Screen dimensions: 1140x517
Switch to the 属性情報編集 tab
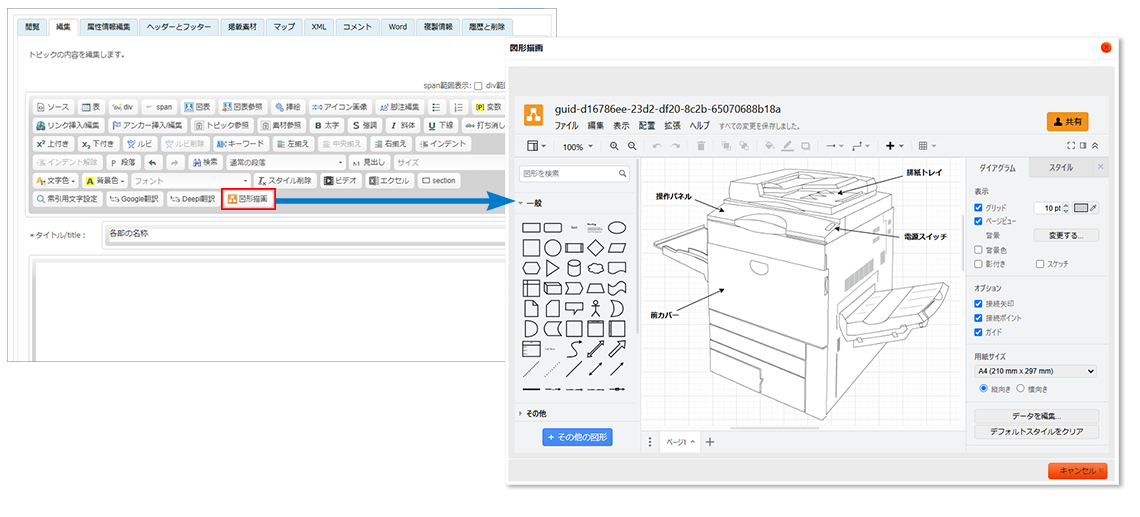click(108, 27)
